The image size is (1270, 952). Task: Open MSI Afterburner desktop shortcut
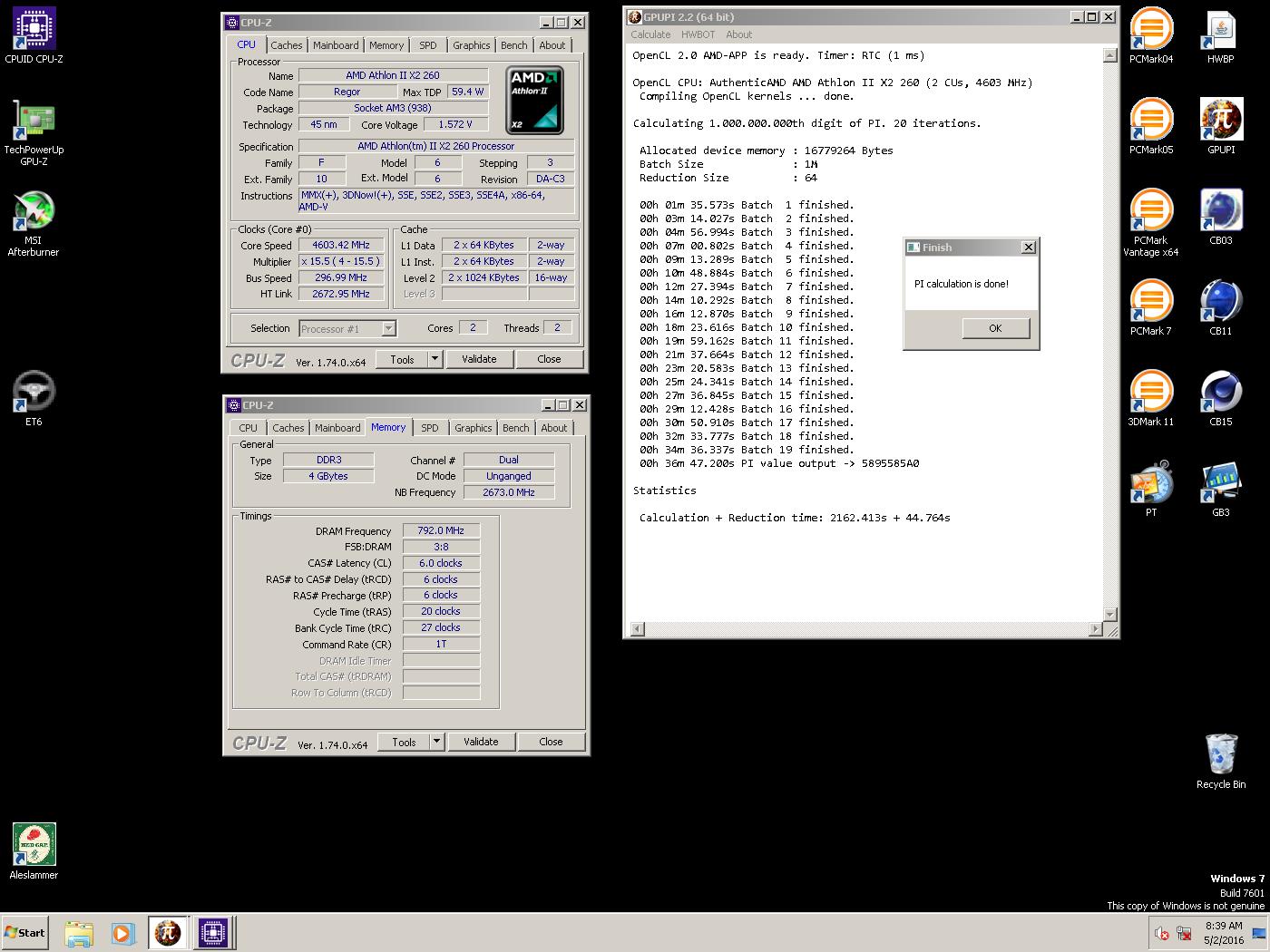pos(34,223)
